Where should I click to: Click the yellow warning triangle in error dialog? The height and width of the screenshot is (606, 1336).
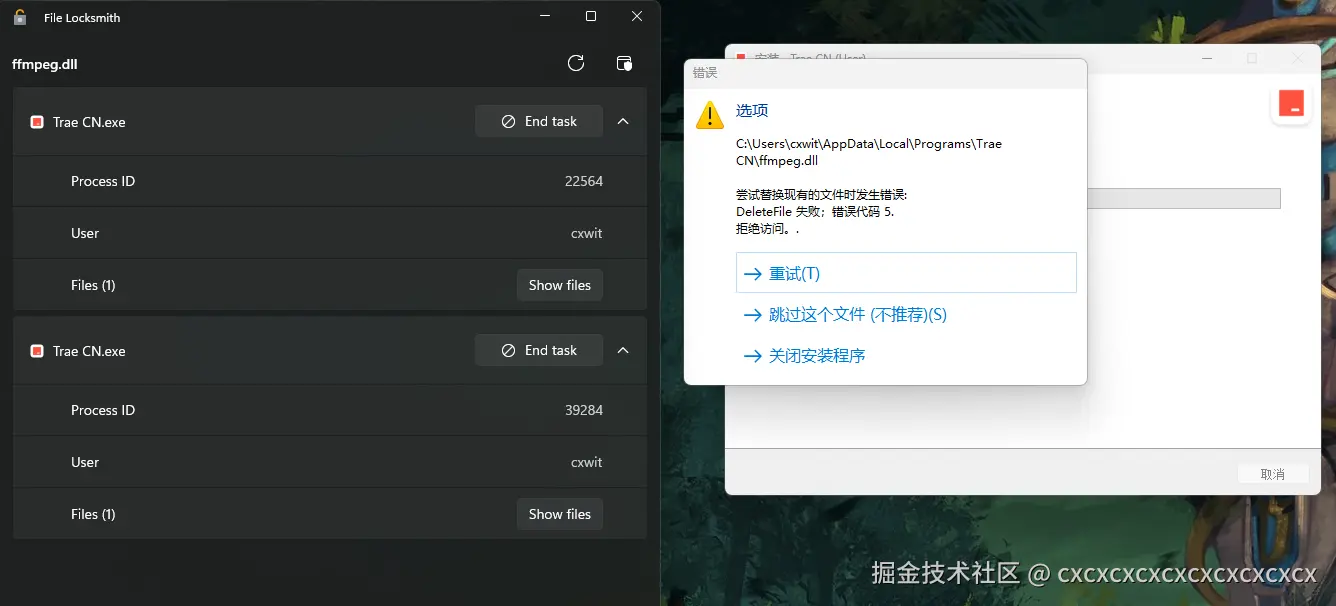(709, 115)
